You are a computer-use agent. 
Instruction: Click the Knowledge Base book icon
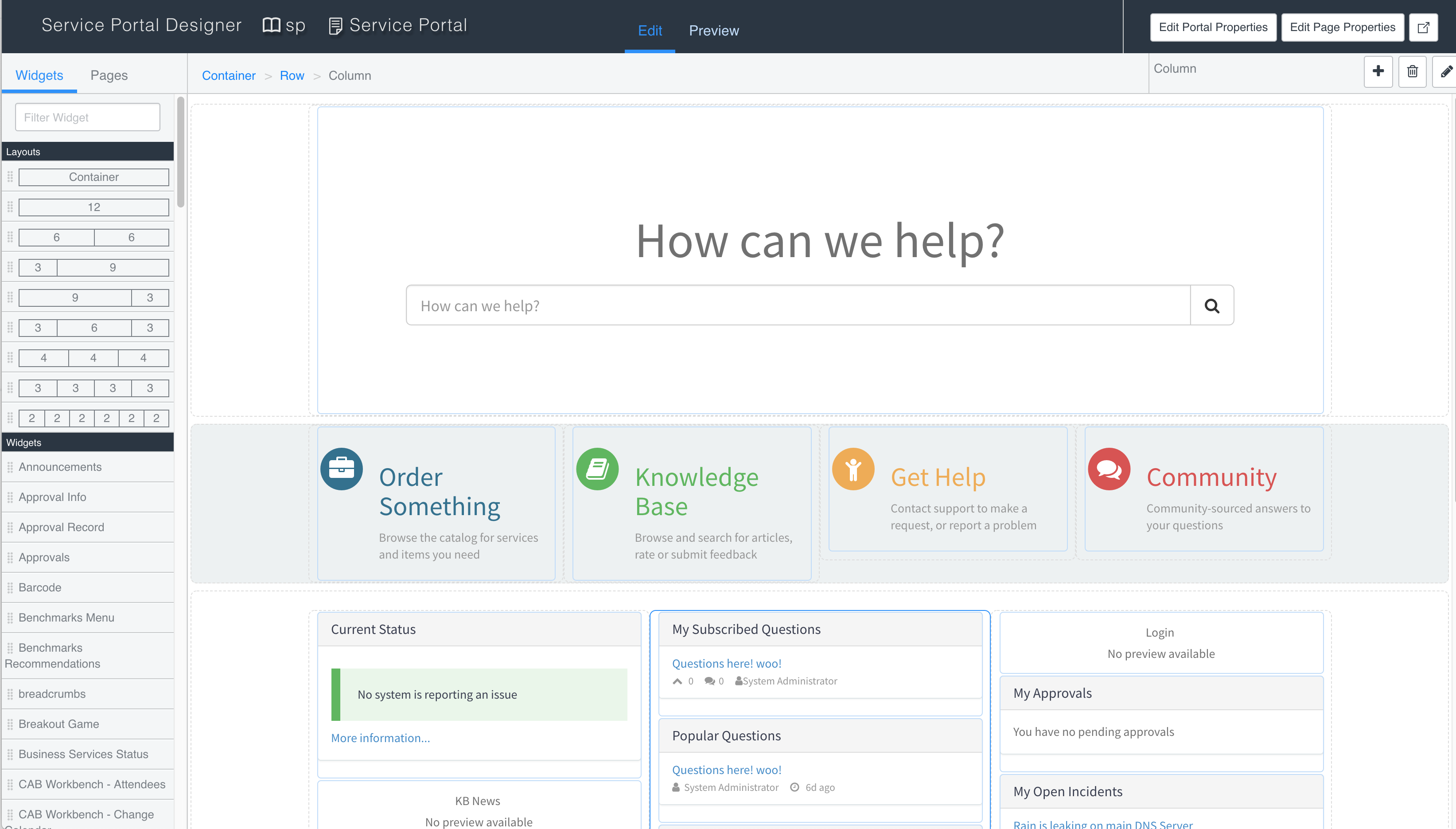coord(597,469)
